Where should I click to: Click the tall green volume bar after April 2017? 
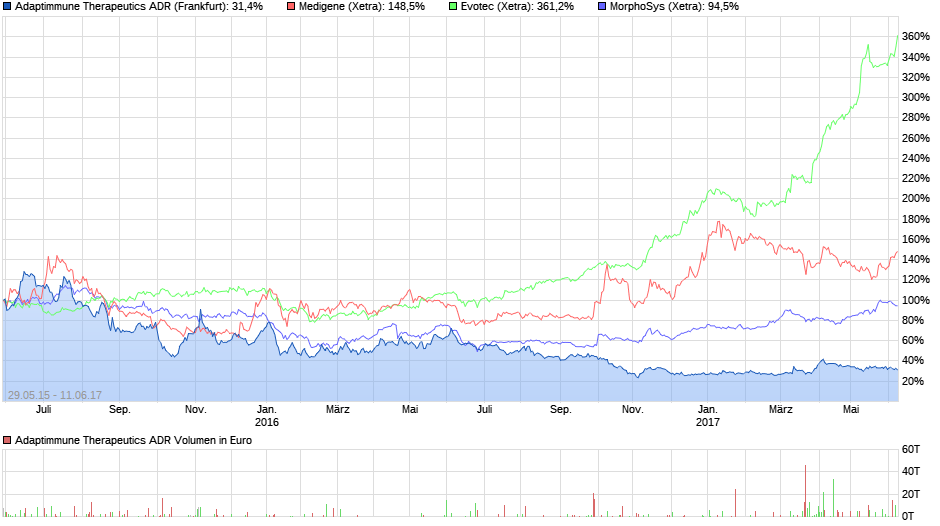833,498
